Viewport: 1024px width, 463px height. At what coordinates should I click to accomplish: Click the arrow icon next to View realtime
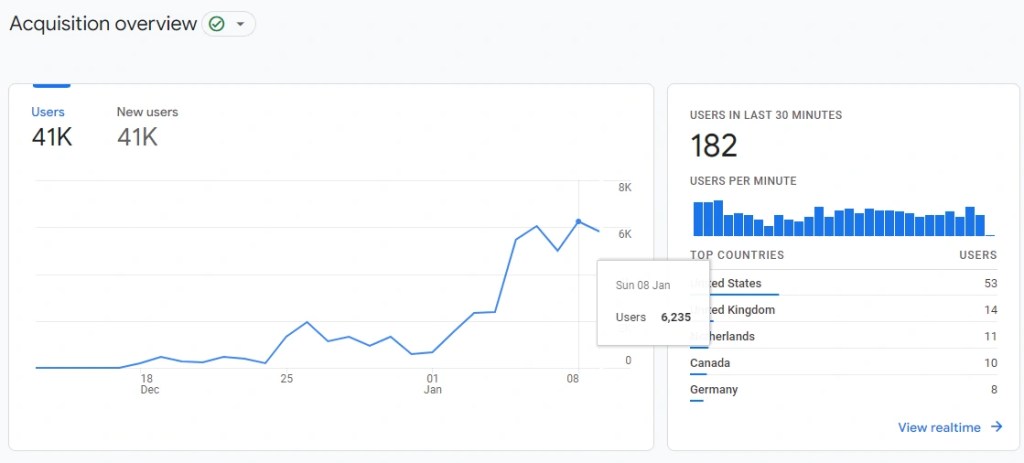point(996,427)
